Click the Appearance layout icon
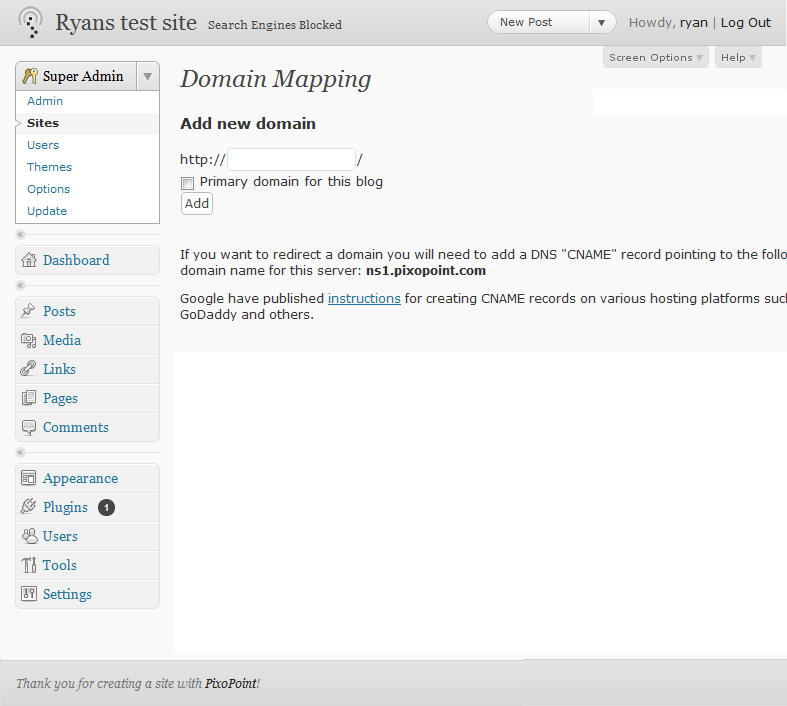Image resolution: width=787 pixels, height=706 pixels. (x=29, y=478)
